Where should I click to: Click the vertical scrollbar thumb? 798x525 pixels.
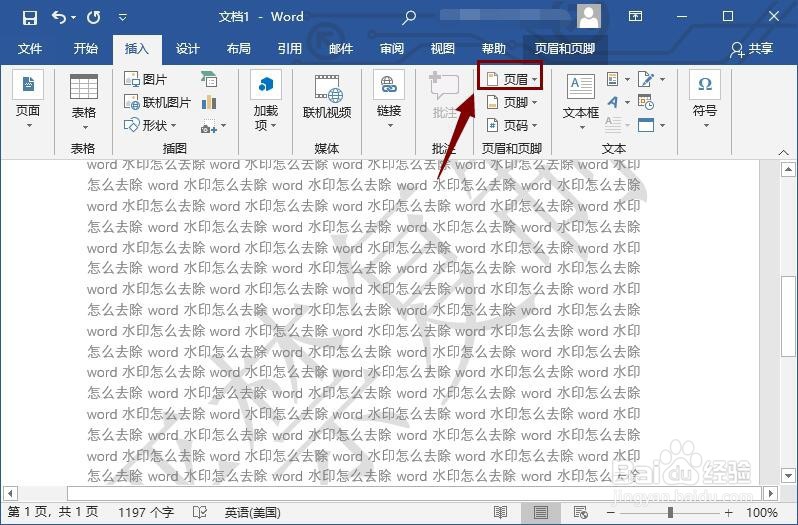[x=788, y=316]
